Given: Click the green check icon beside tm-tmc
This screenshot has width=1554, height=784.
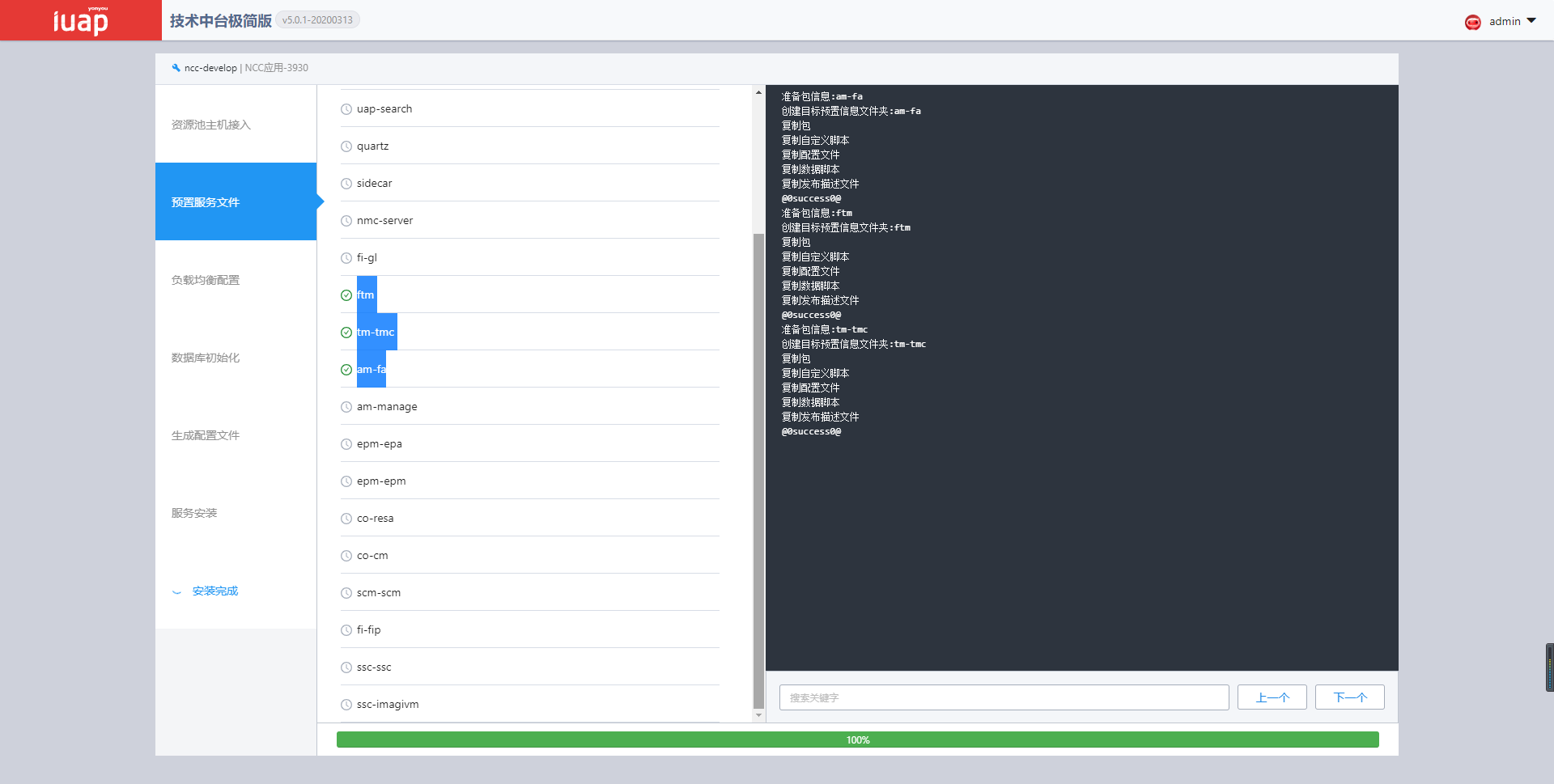Looking at the screenshot, I should (x=346, y=333).
